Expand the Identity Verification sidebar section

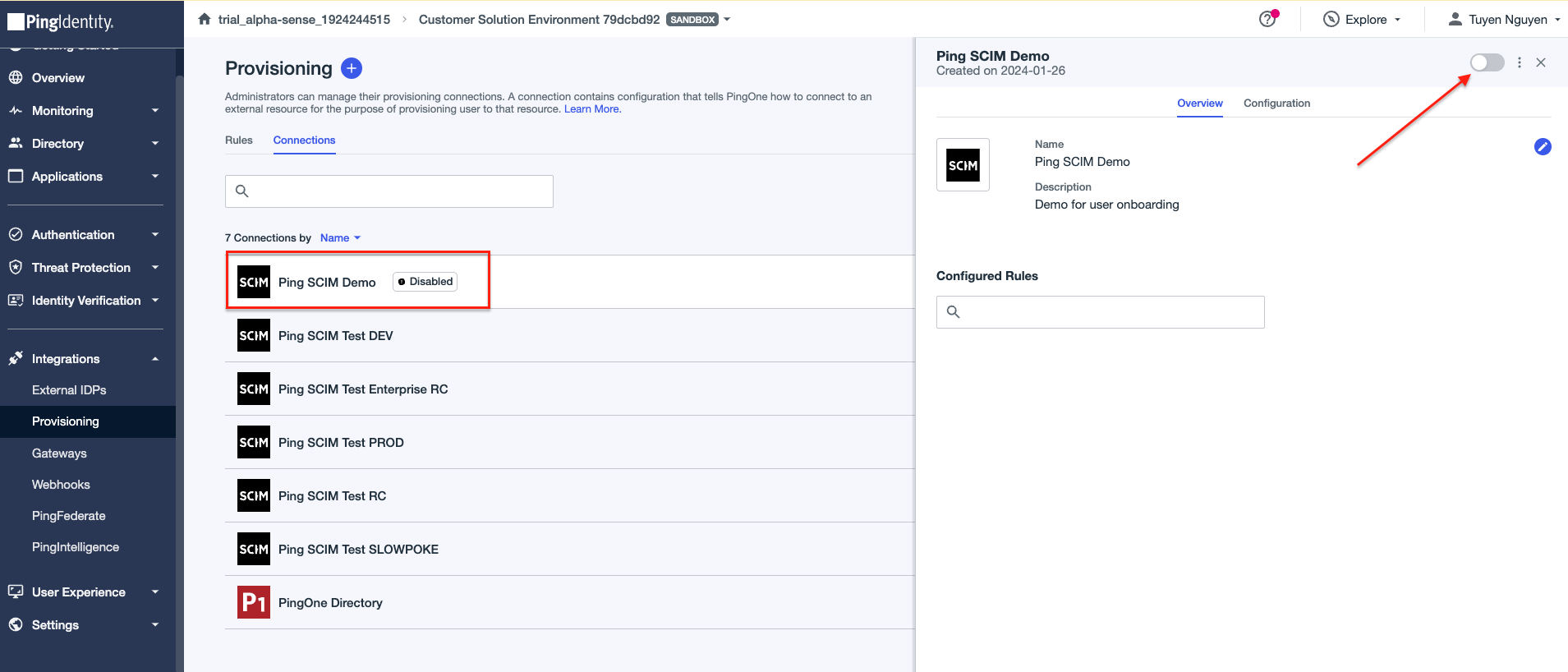(x=155, y=300)
